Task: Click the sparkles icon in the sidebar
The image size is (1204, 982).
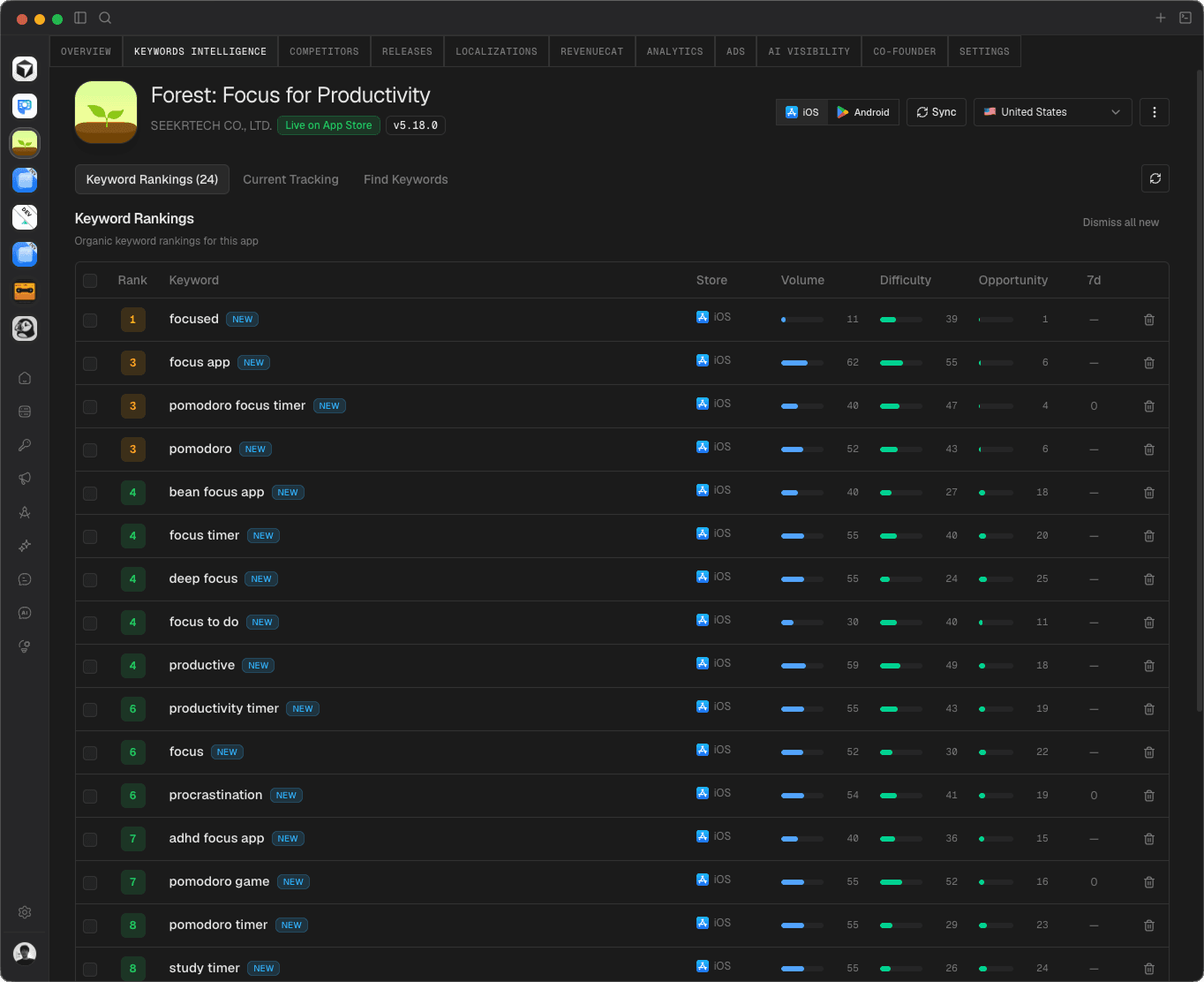Action: [25, 546]
